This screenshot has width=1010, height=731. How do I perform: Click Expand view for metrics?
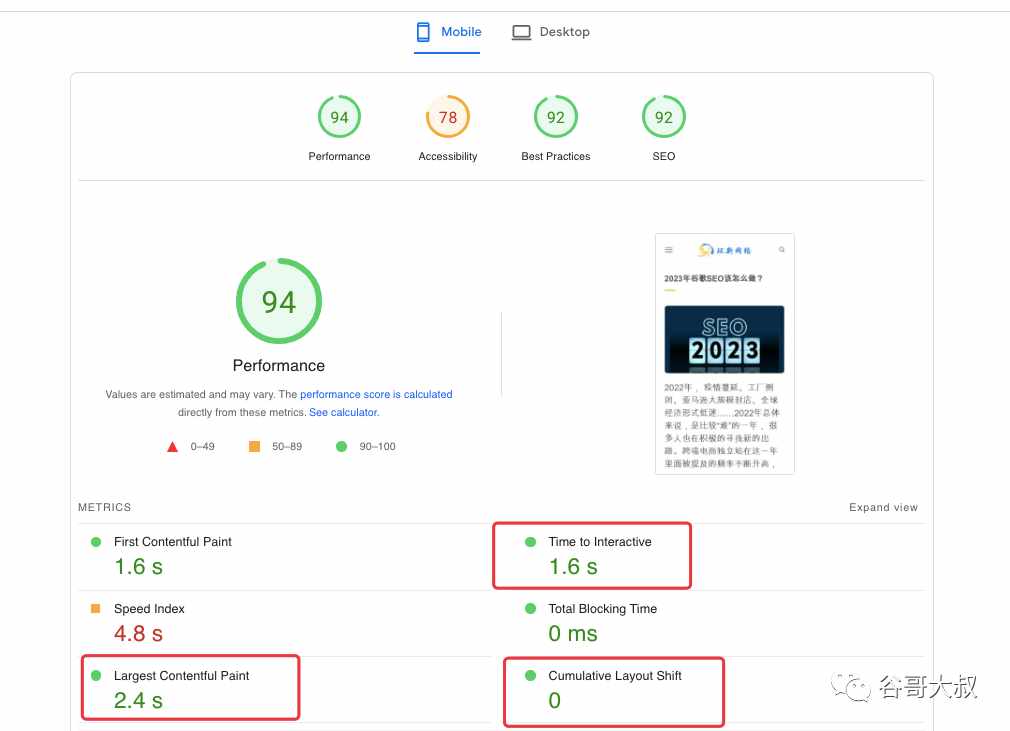(883, 508)
